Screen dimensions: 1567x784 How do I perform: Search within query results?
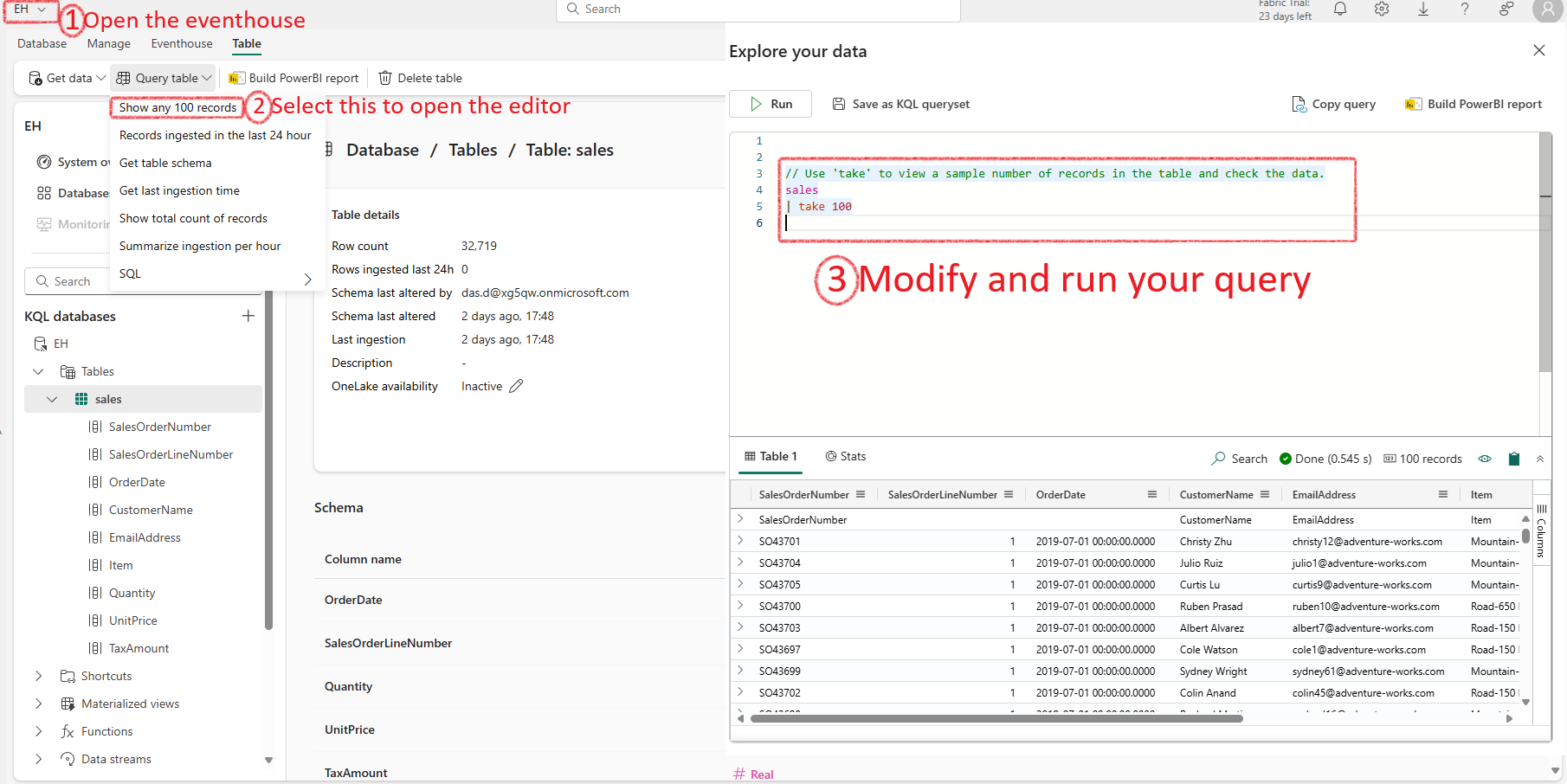pyautogui.click(x=1239, y=459)
